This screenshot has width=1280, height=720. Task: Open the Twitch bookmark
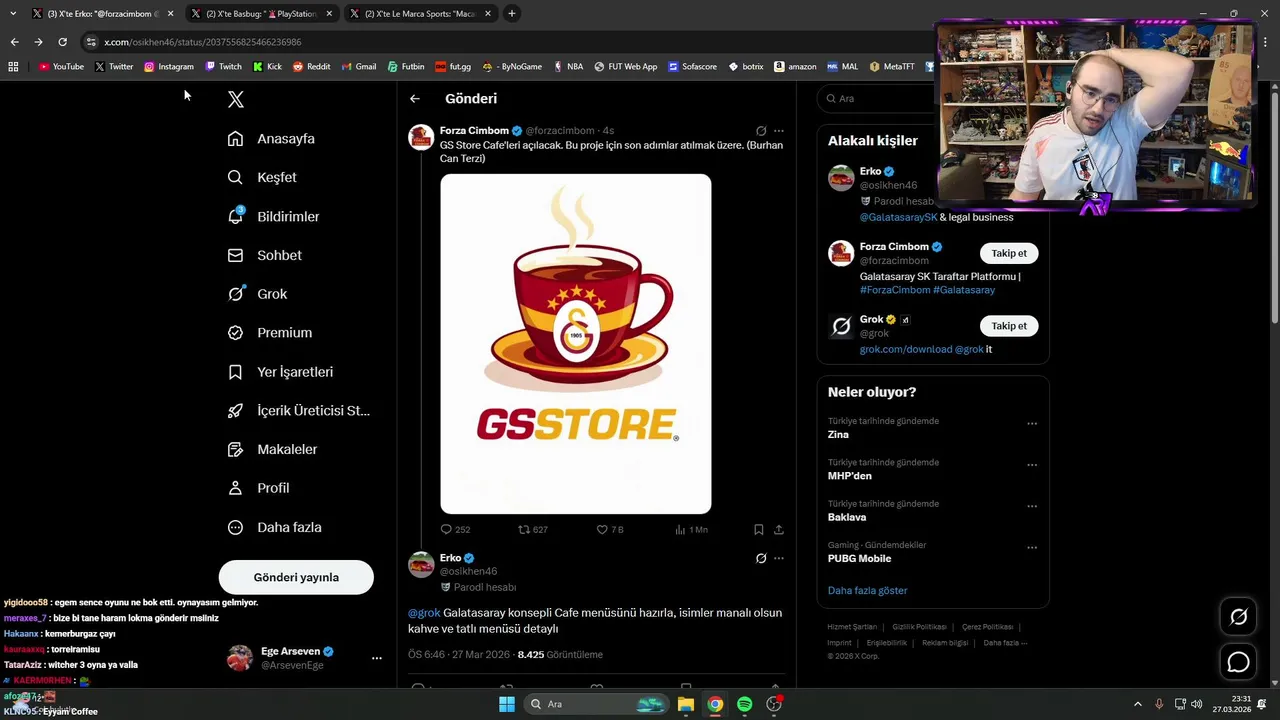pyautogui.click(x=223, y=66)
